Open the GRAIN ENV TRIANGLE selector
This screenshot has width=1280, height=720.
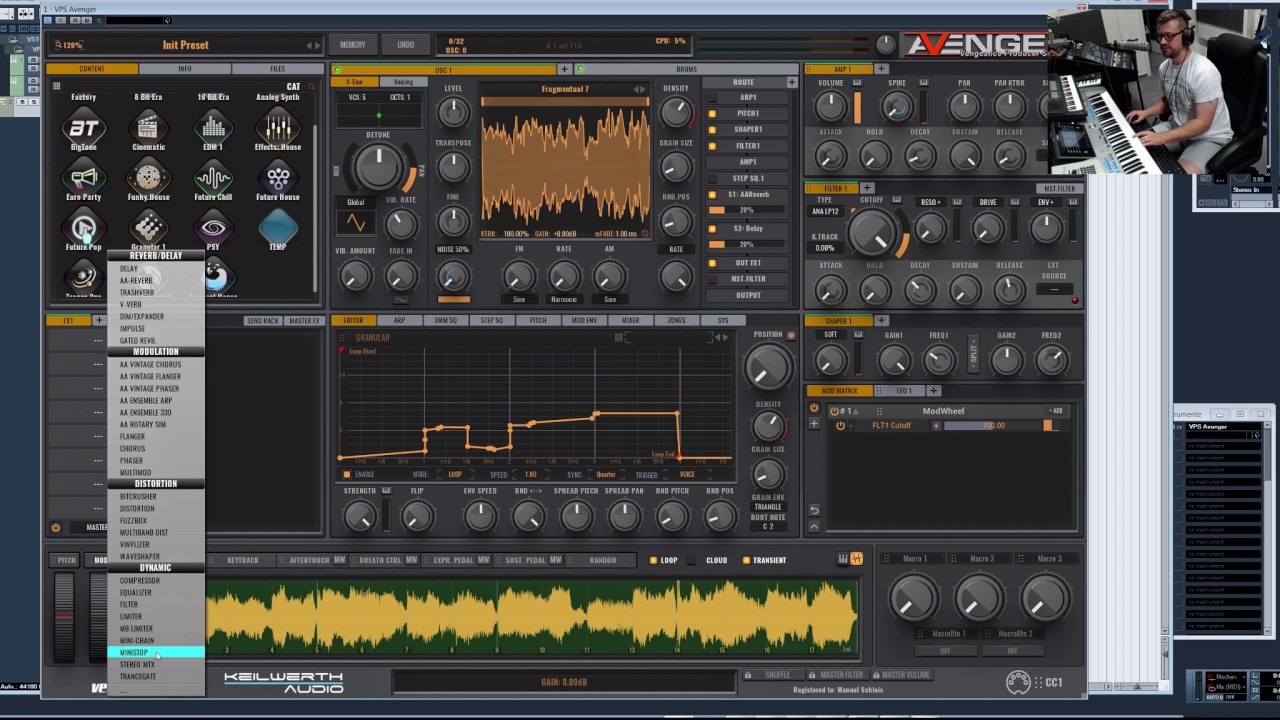point(768,507)
